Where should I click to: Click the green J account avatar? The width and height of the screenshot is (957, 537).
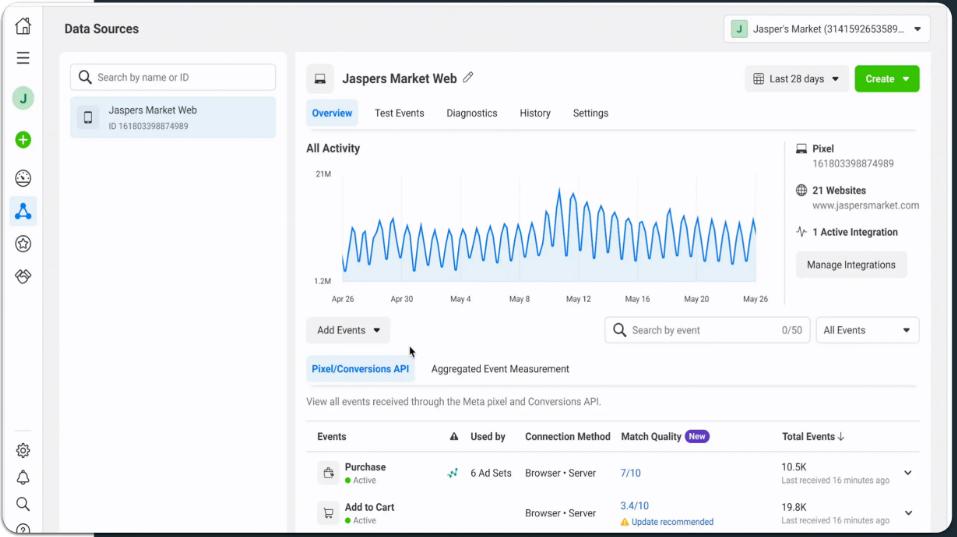coord(23,98)
